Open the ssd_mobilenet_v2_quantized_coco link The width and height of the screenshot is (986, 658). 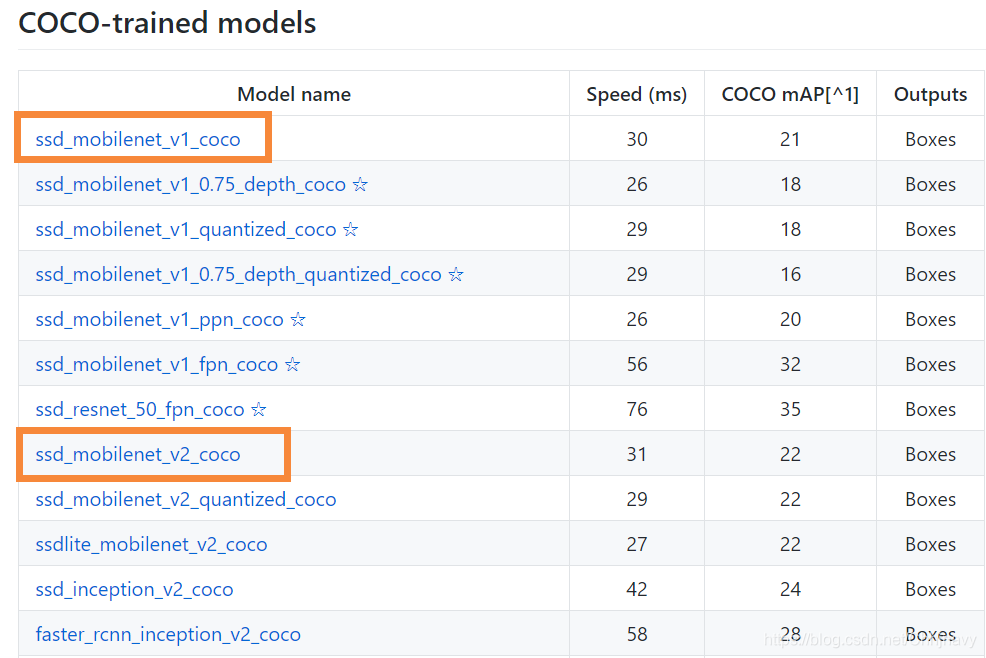184,499
